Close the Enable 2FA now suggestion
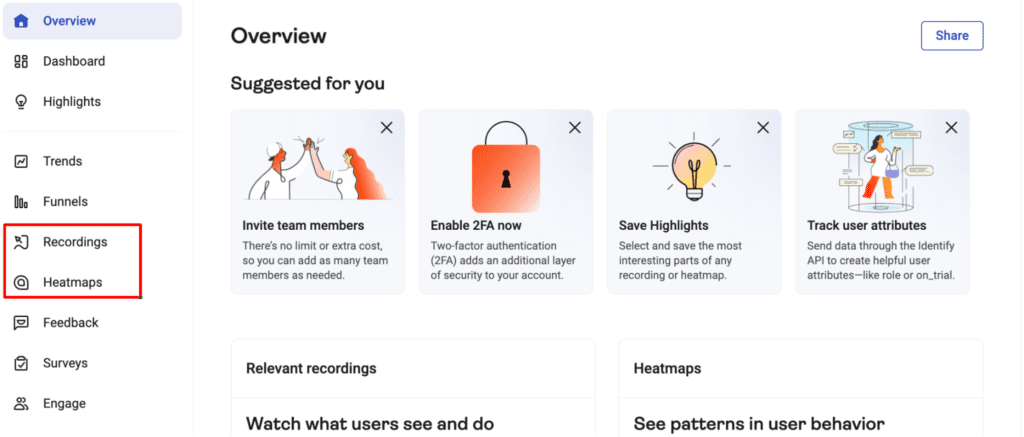 pyautogui.click(x=575, y=127)
